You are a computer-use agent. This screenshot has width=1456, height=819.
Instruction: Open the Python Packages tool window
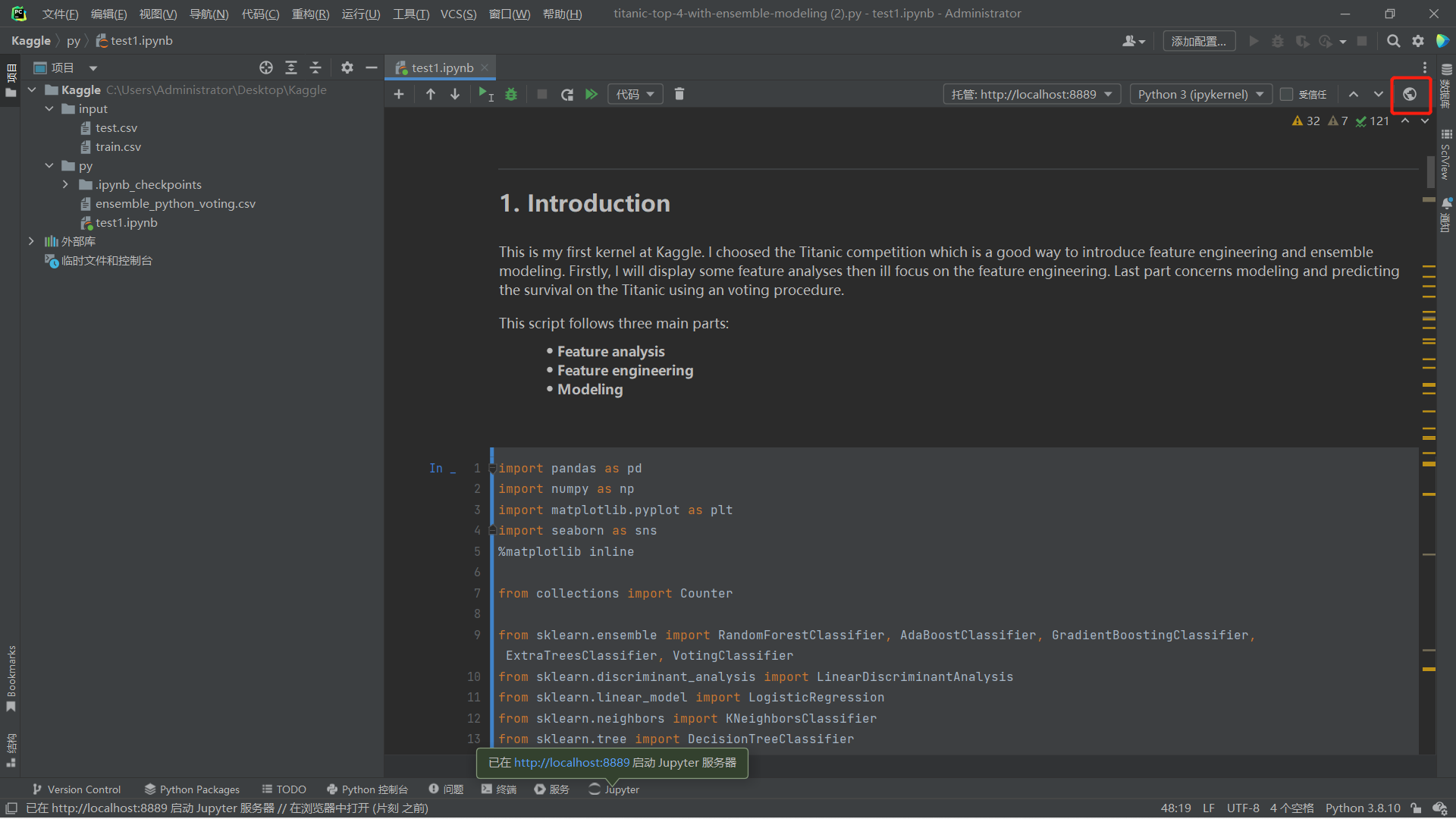(x=192, y=789)
